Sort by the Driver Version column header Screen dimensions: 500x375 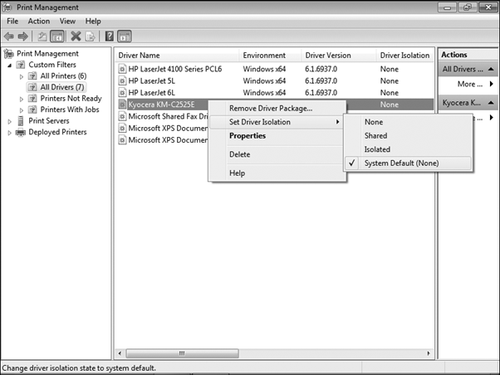339,55
